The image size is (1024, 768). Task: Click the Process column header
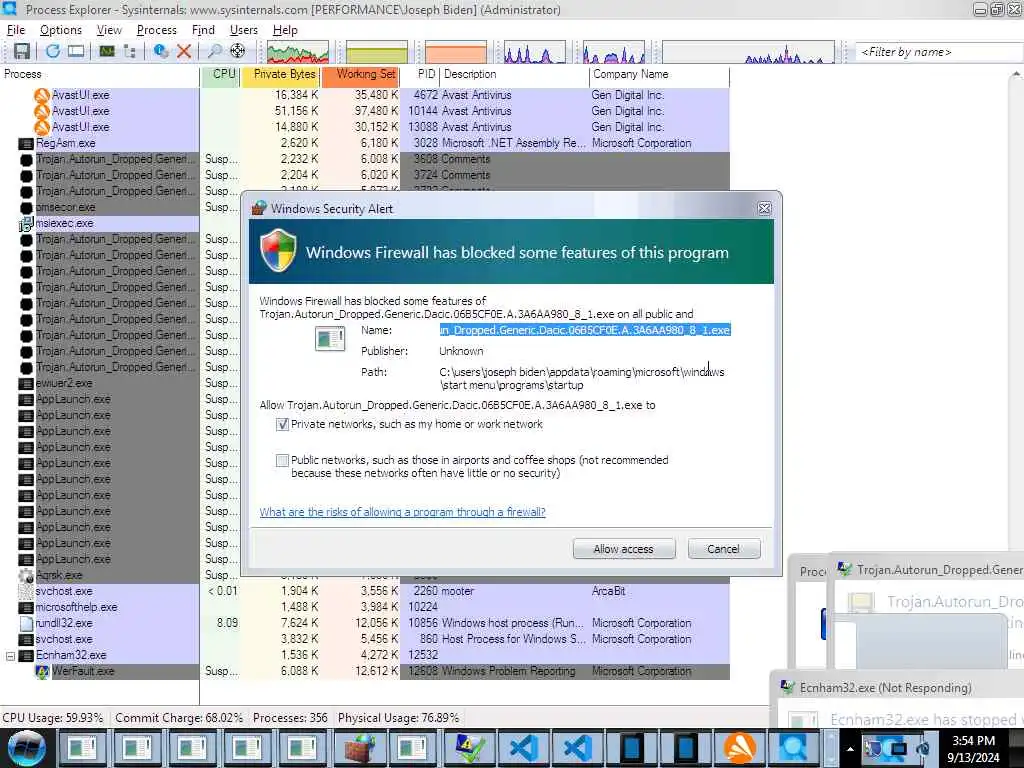(x=100, y=74)
